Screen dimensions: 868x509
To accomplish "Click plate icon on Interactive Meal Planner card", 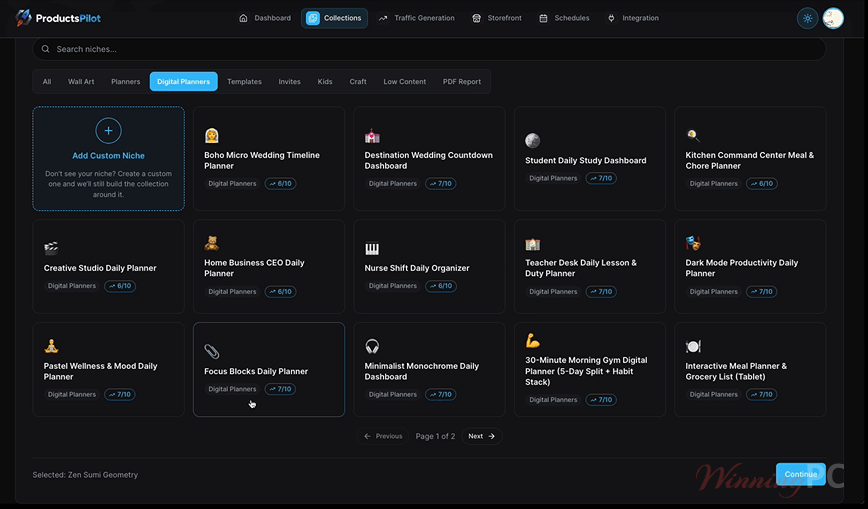I will [x=693, y=346].
